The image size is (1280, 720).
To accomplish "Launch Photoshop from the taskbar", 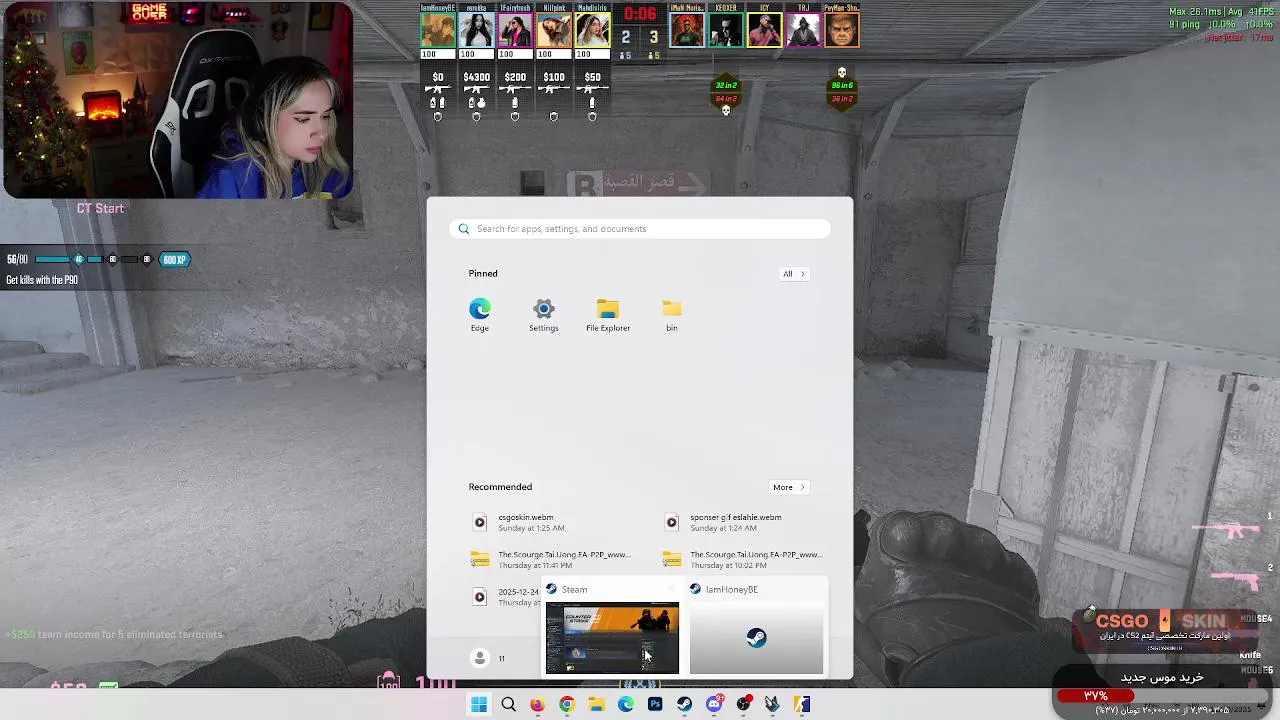I will click(655, 705).
